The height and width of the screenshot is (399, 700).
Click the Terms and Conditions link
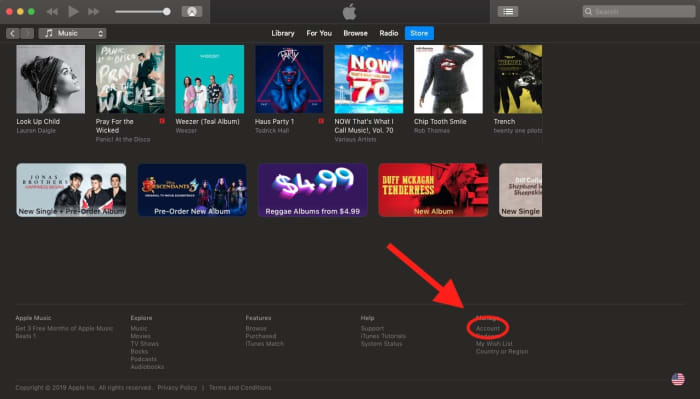(x=240, y=387)
